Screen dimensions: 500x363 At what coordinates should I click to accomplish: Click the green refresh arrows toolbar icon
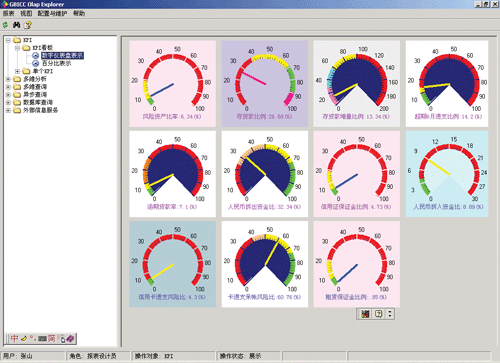5,25
